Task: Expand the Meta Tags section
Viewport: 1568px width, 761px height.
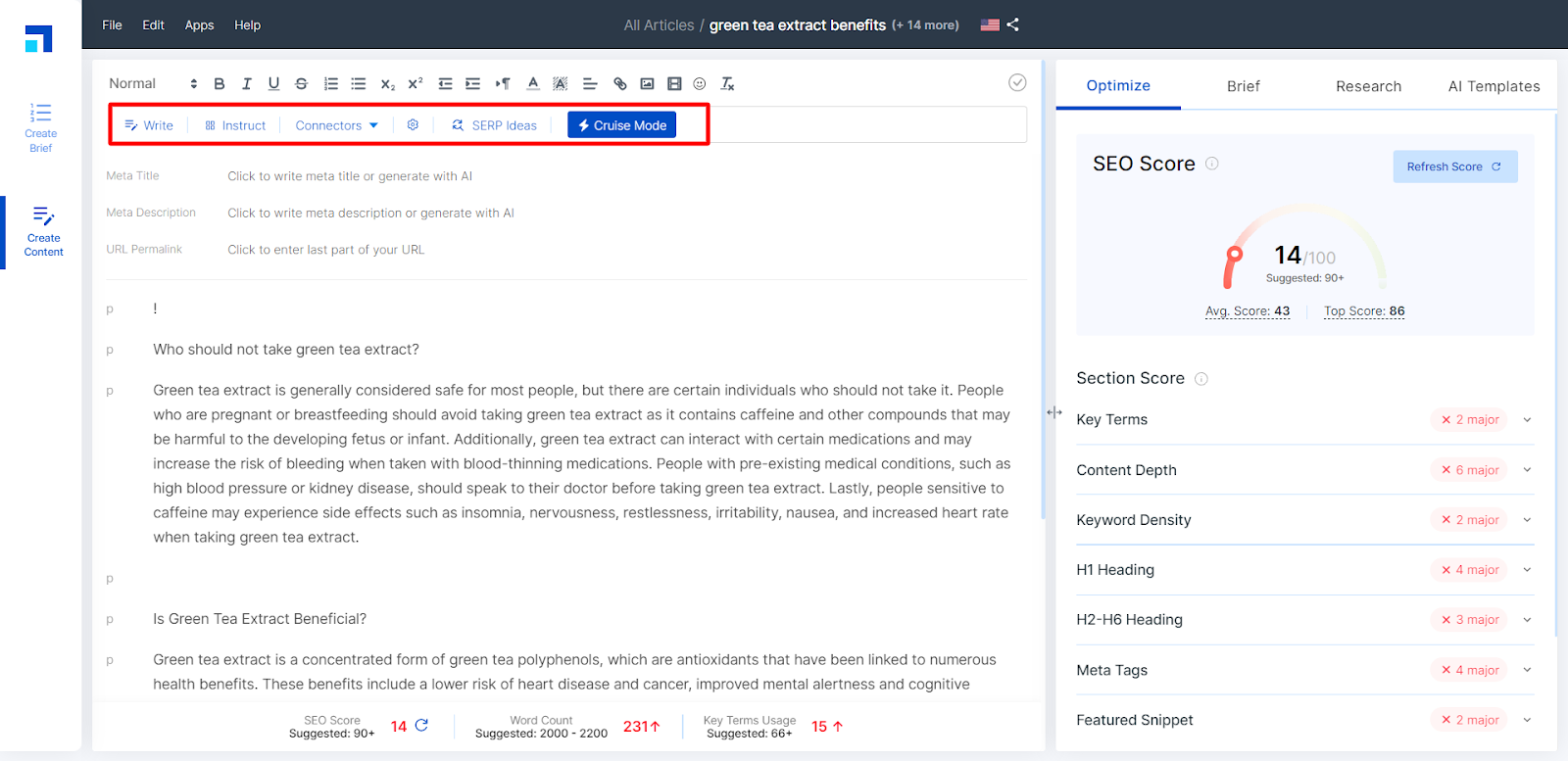Action: click(1527, 670)
